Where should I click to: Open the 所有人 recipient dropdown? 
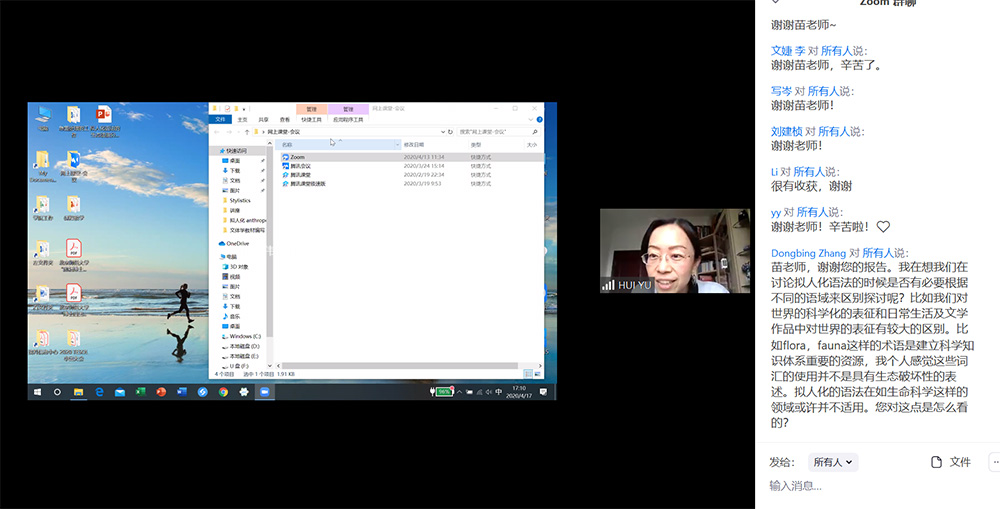click(x=834, y=462)
